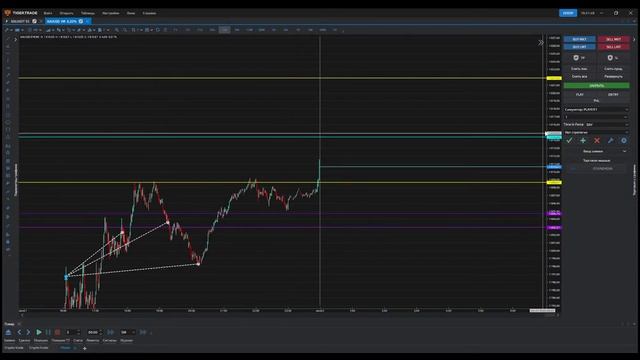Switch to the Журнал bottom tab
640x360 pixels.
pos(127,340)
